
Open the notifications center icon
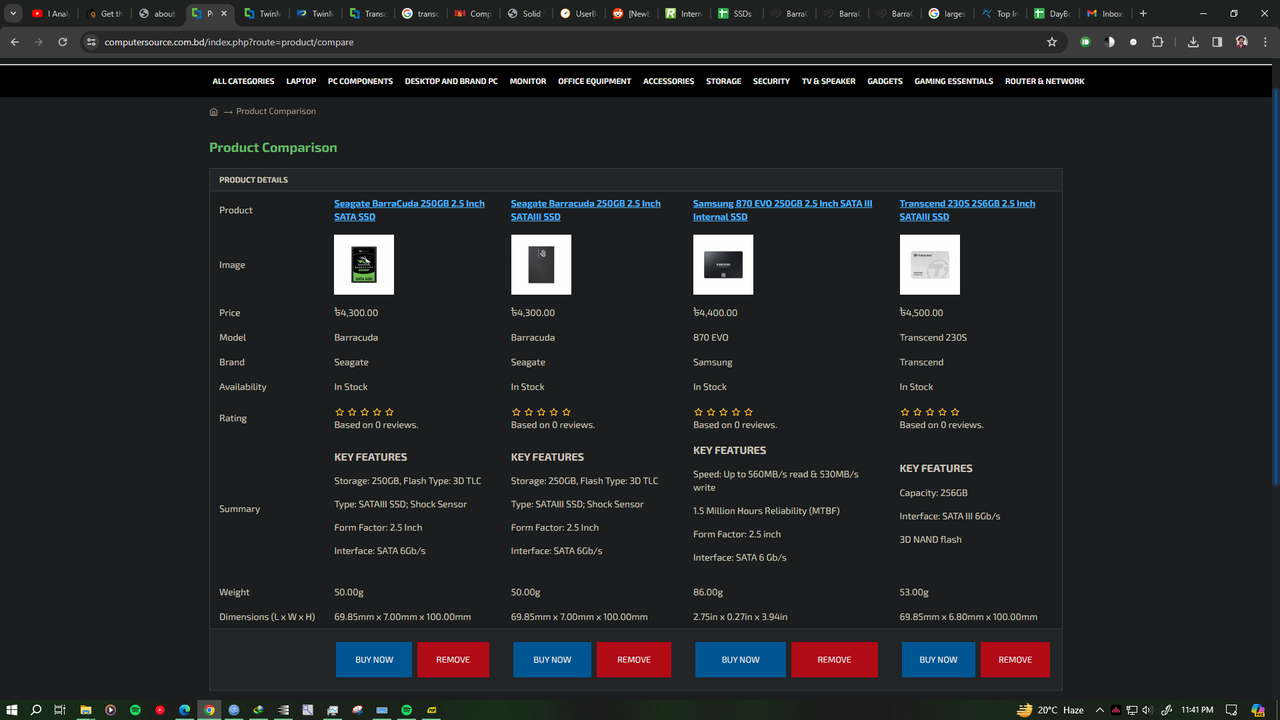point(1232,710)
